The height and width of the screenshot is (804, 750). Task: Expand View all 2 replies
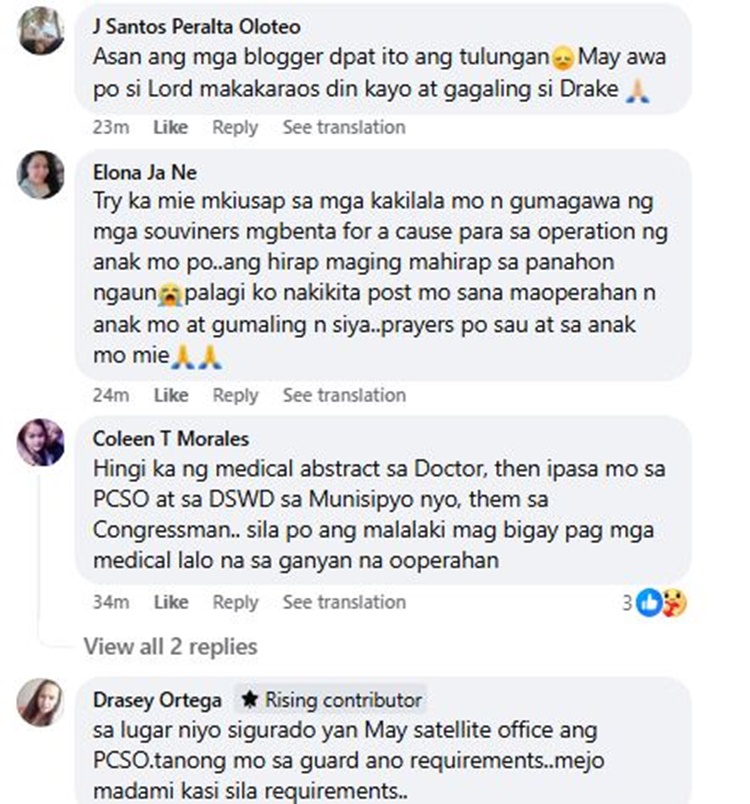pyautogui.click(x=171, y=647)
